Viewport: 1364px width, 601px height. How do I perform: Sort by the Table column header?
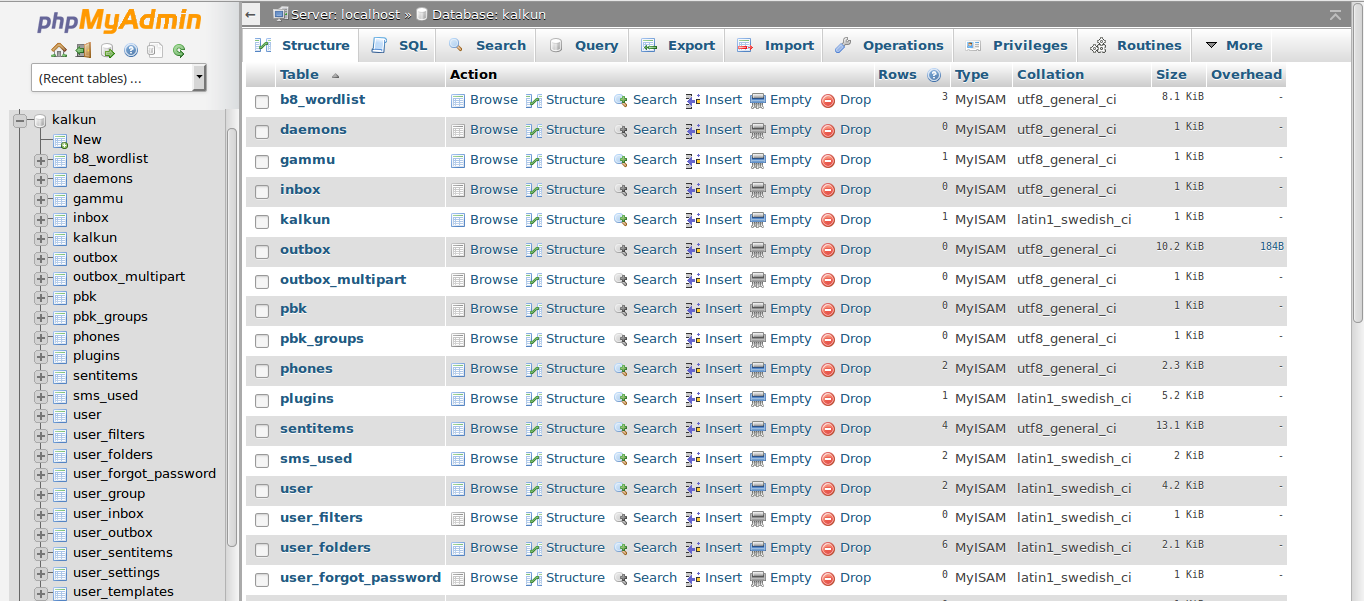pos(299,74)
